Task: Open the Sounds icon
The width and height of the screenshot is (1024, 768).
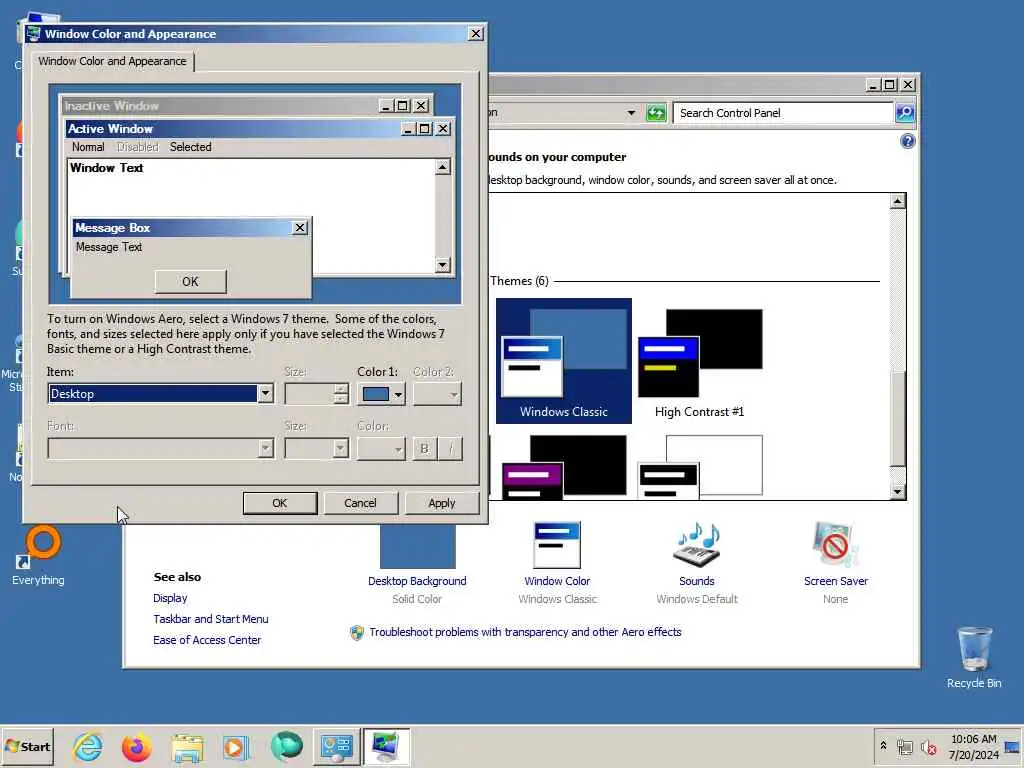Action: 697,545
